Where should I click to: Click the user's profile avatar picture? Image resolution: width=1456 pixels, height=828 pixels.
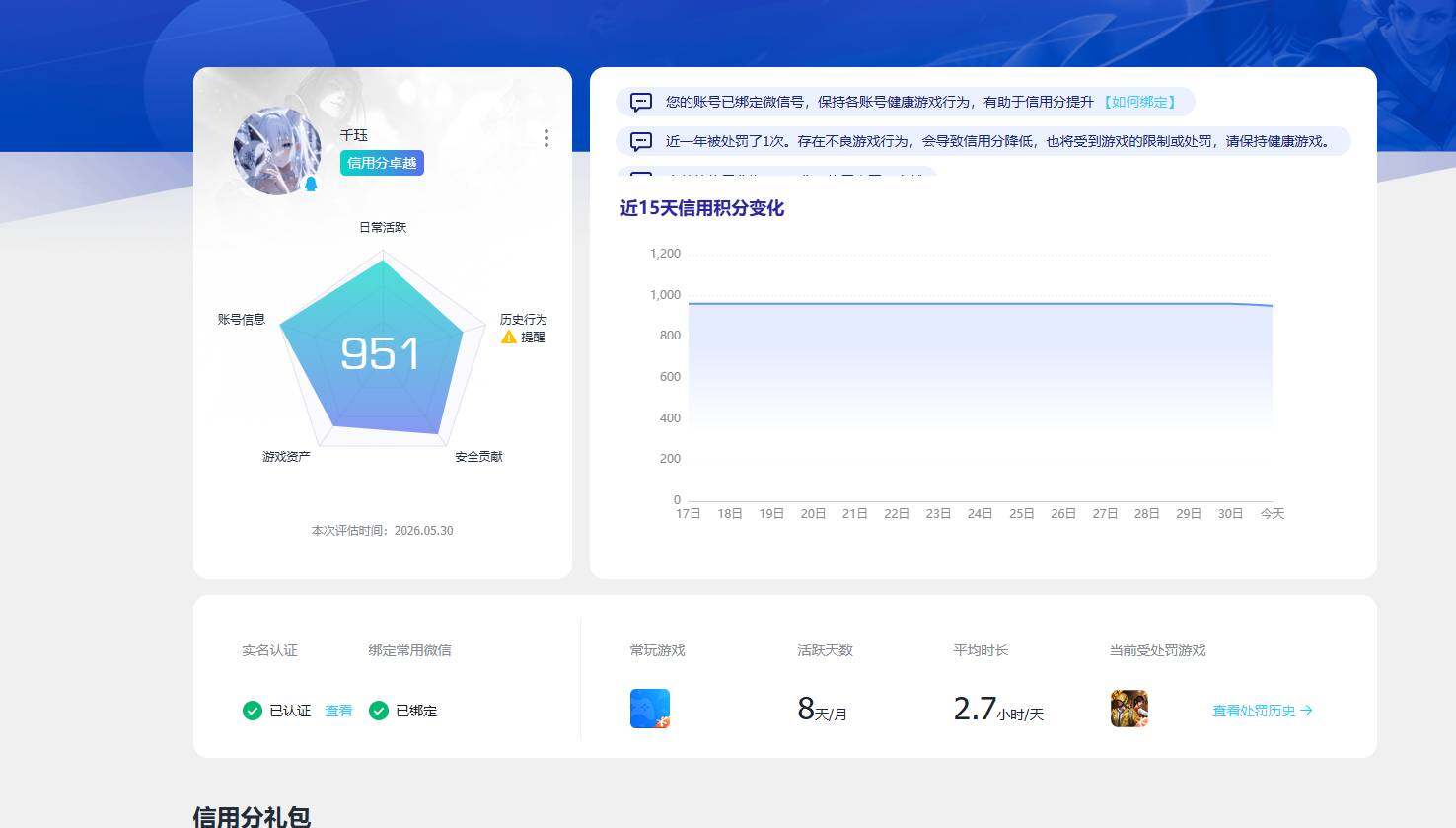point(277,150)
